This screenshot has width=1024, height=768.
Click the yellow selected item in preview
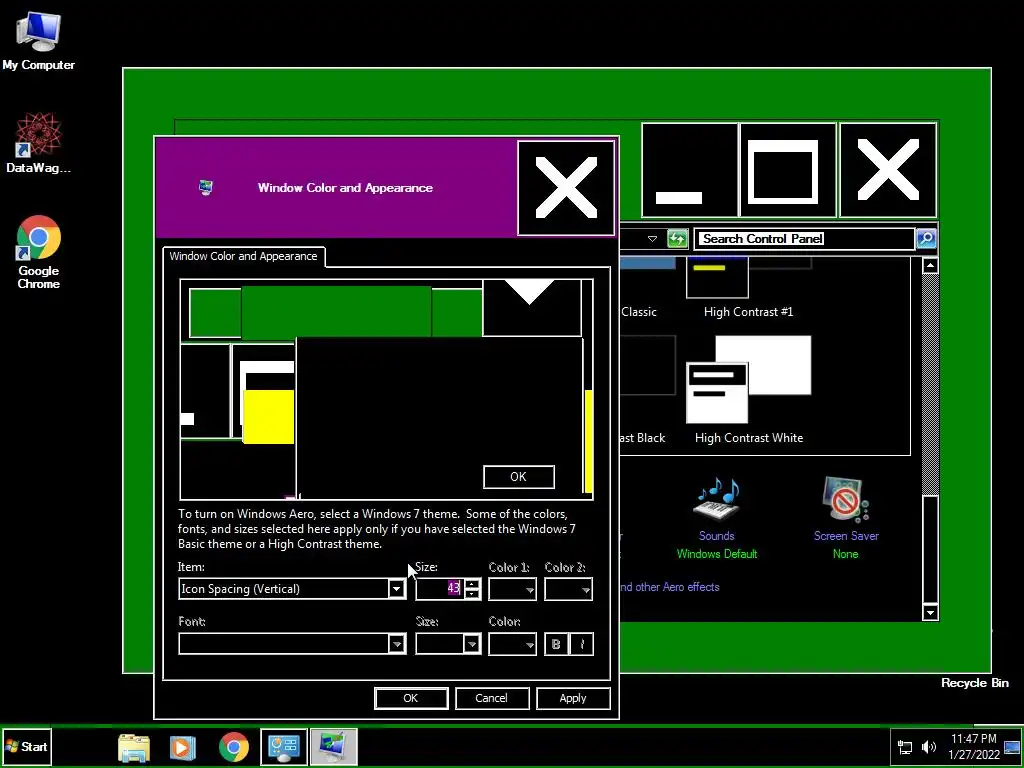pos(268,417)
